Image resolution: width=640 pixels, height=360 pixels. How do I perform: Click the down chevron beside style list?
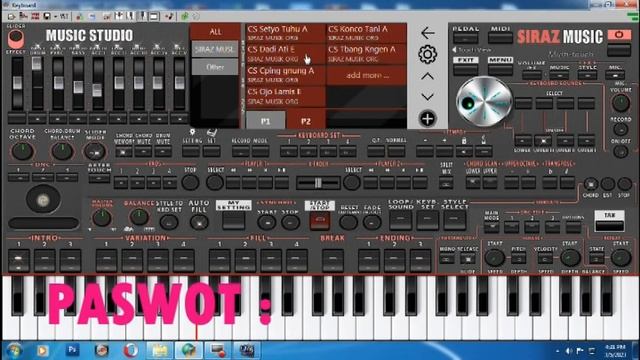click(427, 97)
